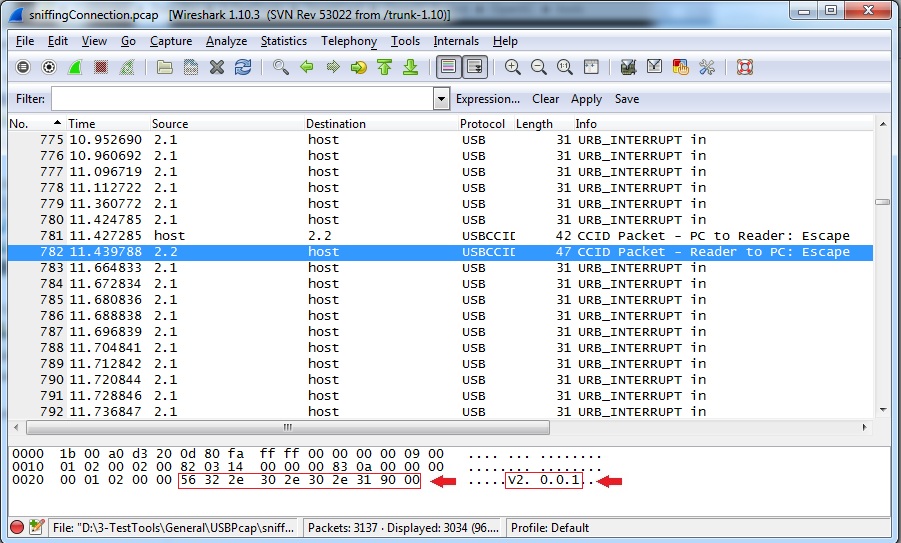Screen dimensions: 901x543
Task: Close this capture file X icon
Action: coord(217,67)
